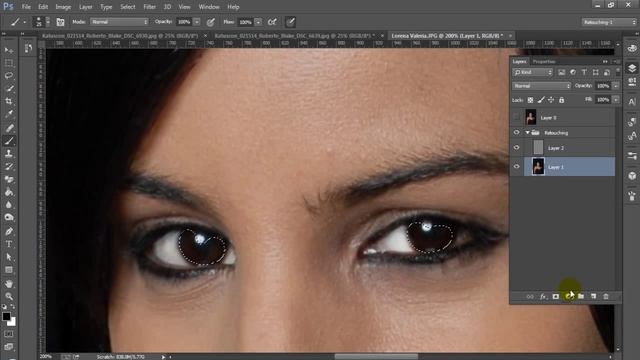This screenshot has height=360, width=640.
Task: Hide the Retouching group
Action: click(516, 133)
